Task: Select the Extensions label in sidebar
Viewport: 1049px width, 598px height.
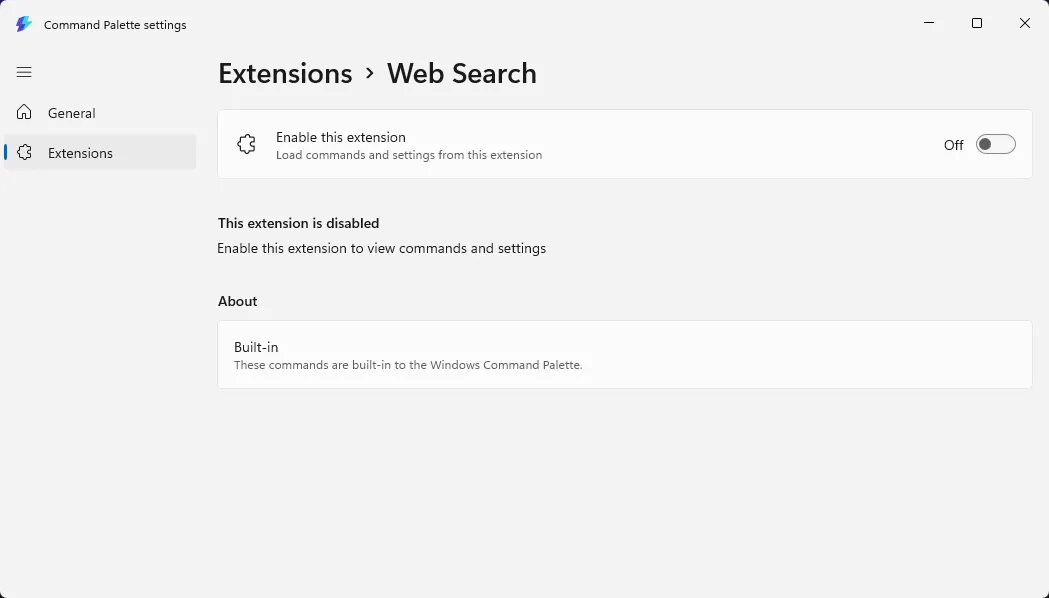Action: coord(80,153)
